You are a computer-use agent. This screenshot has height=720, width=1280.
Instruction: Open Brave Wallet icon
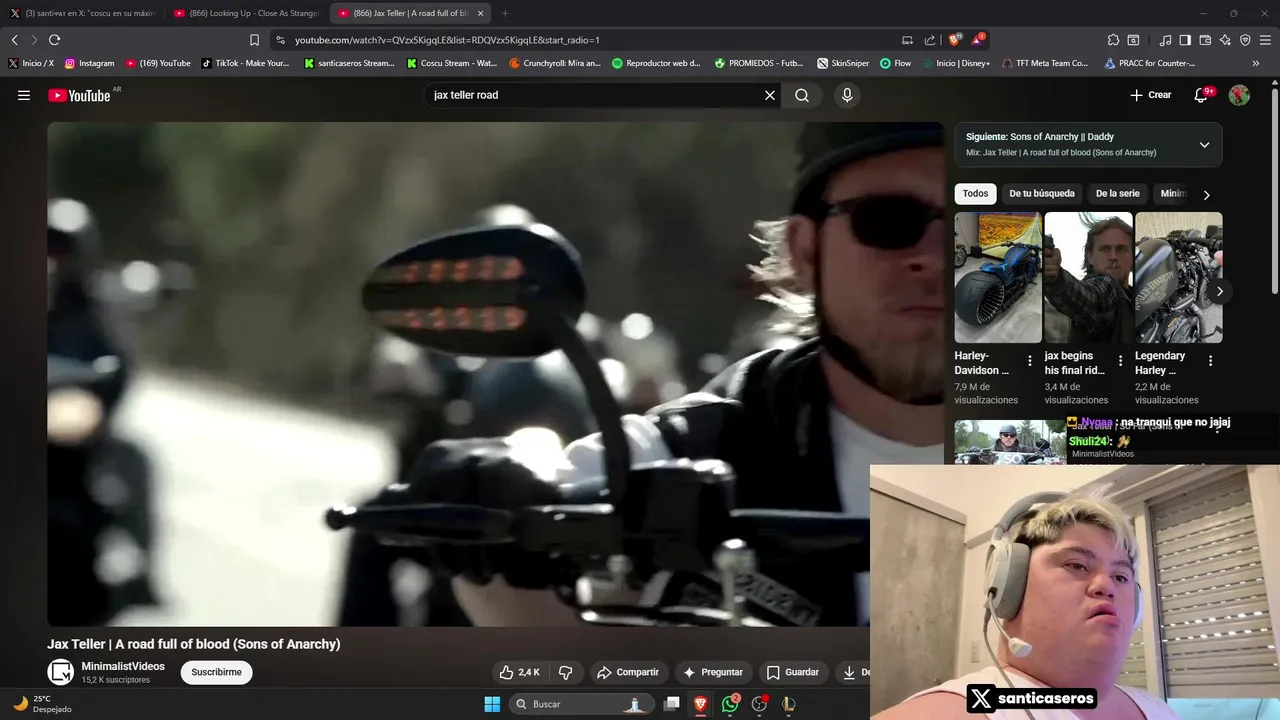[x=1205, y=40]
